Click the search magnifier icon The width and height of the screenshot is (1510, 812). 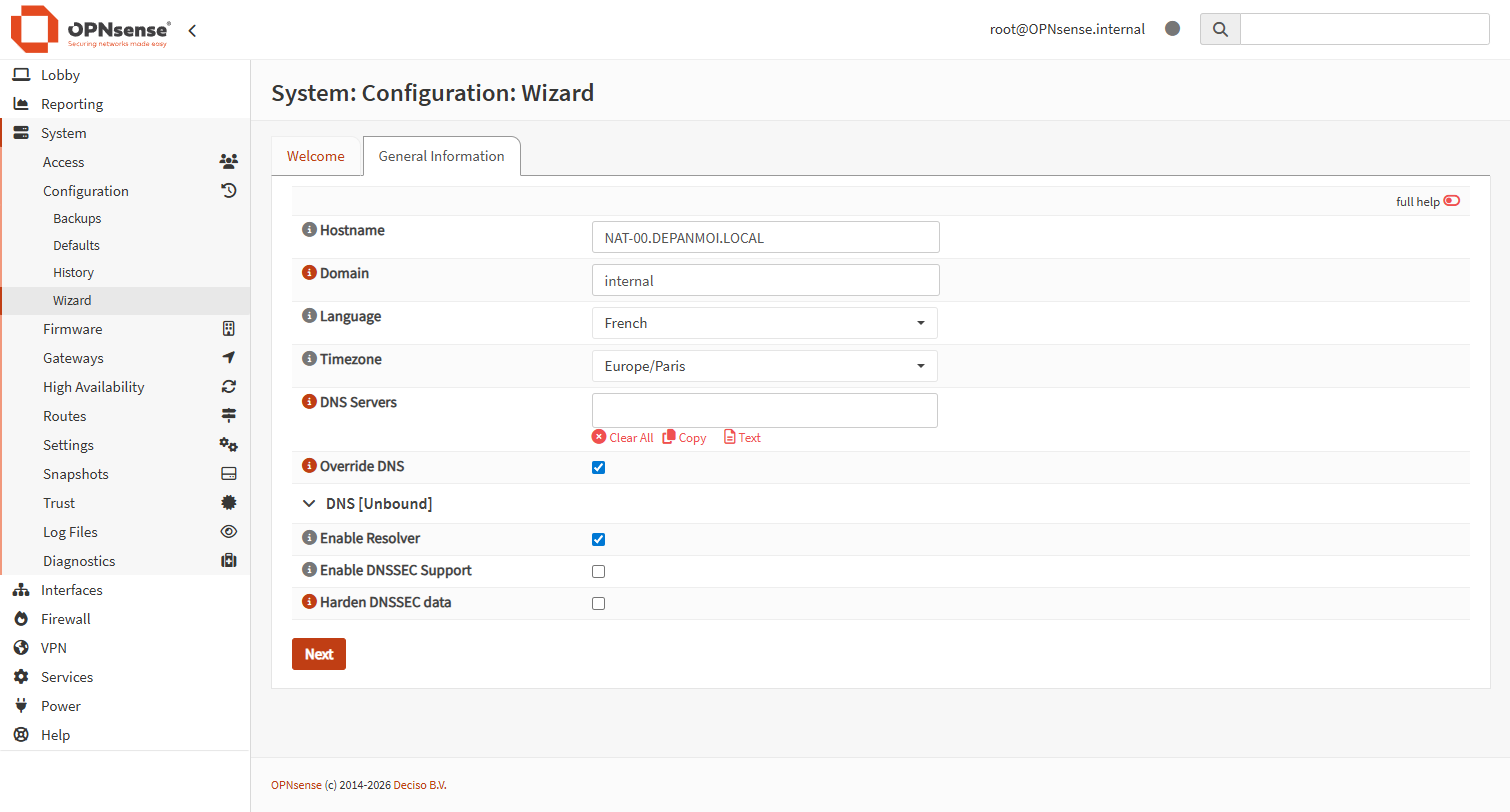pos(1220,29)
